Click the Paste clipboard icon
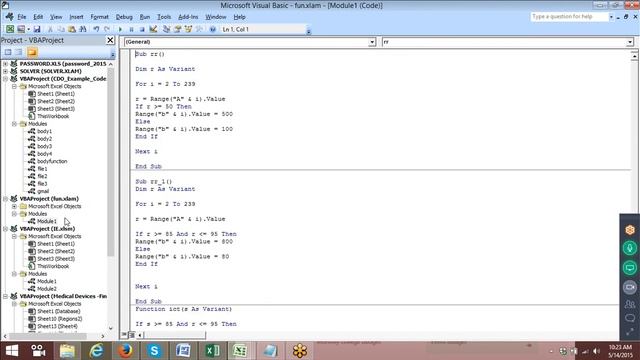Screen dimensions: 640x360 pyautogui.click(x=72, y=29)
